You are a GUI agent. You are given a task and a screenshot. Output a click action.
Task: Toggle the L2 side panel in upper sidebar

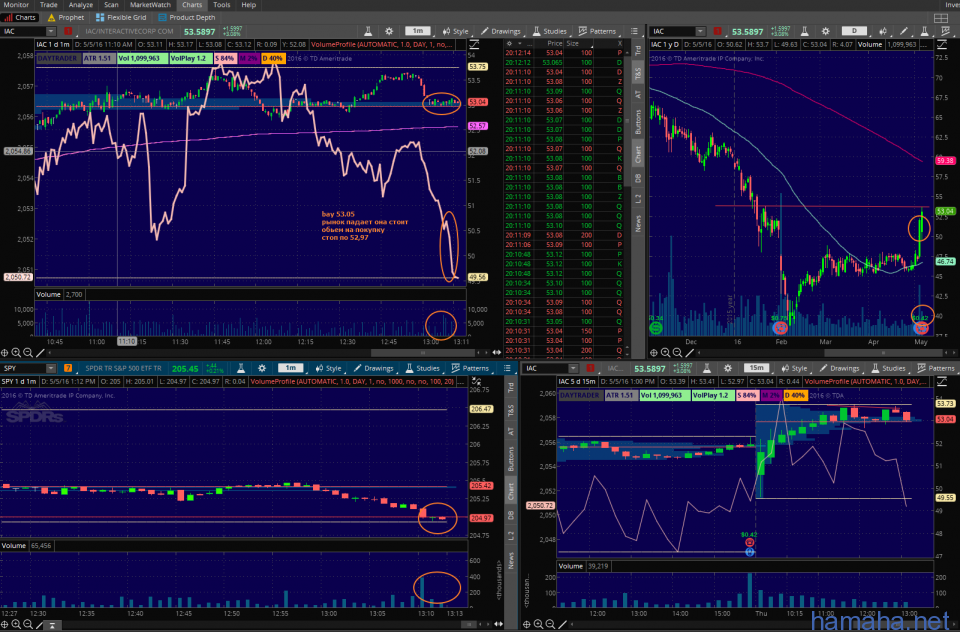(637, 198)
